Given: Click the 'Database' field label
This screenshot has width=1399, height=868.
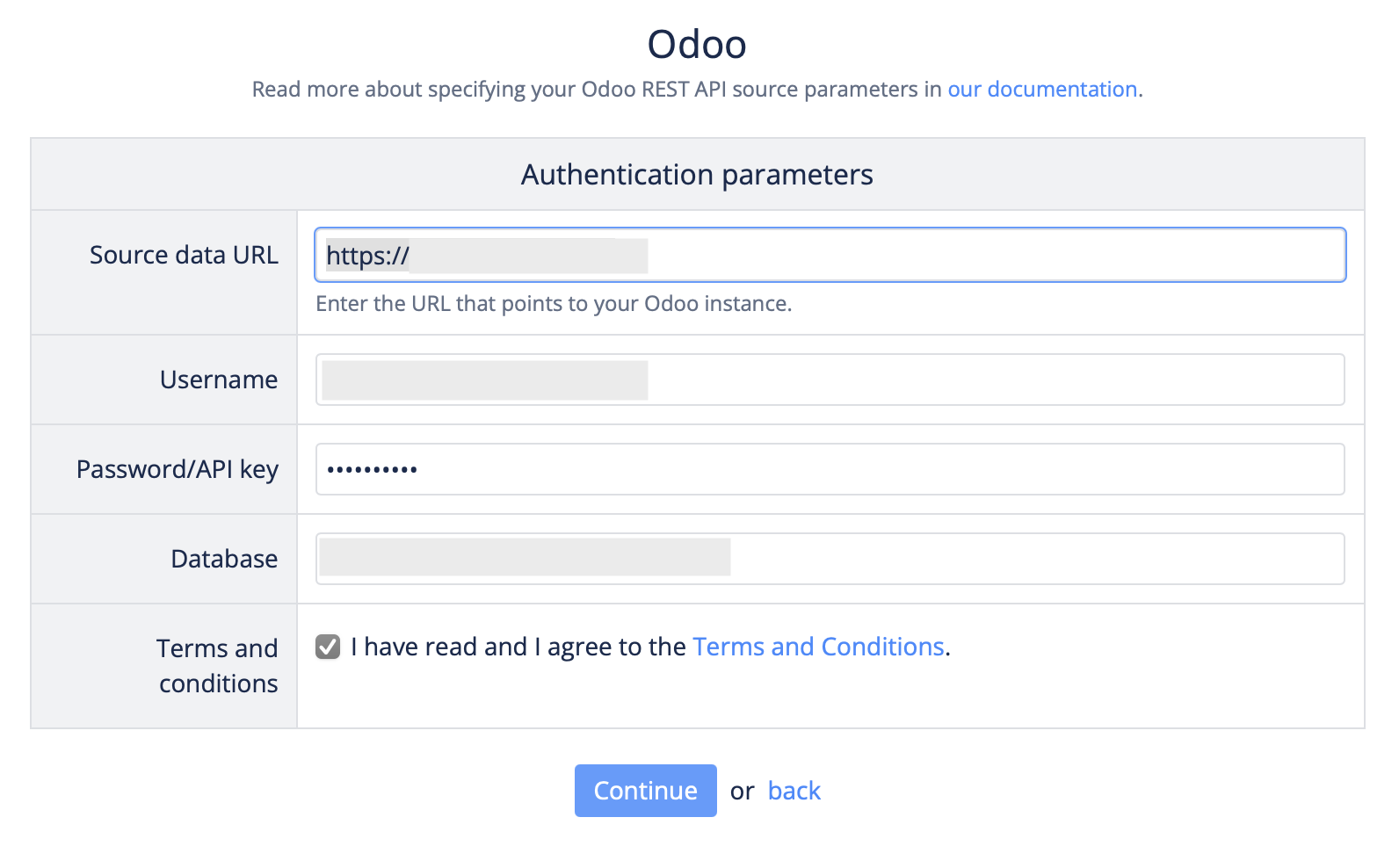Looking at the screenshot, I should 224,559.
